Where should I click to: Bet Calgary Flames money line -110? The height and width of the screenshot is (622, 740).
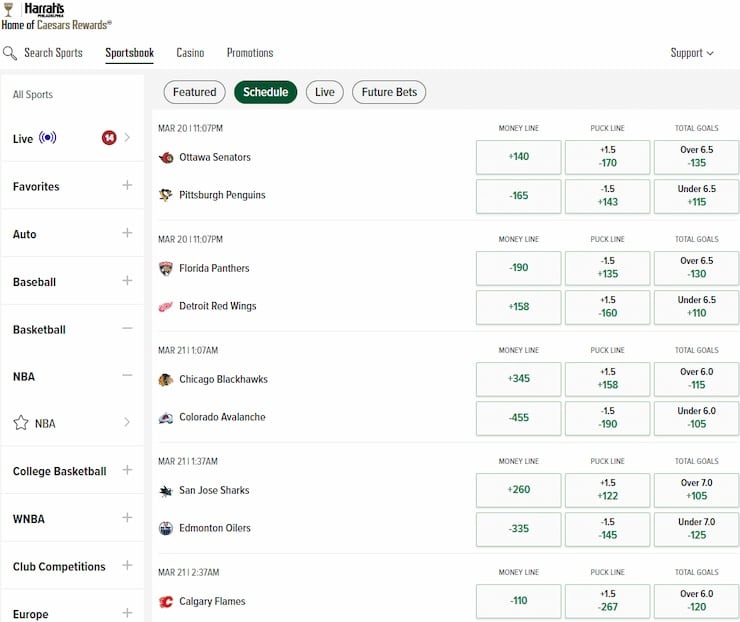click(518, 601)
